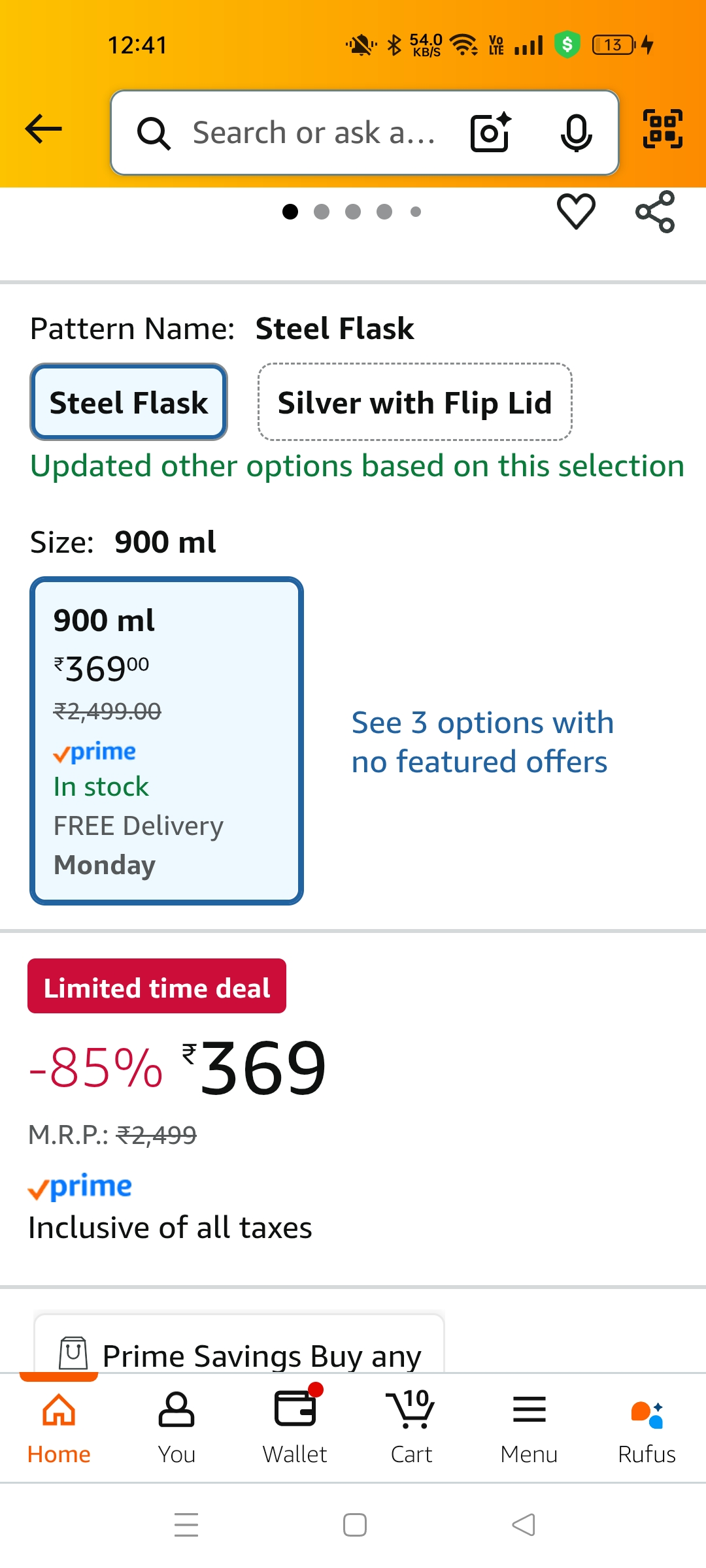The height and width of the screenshot is (1568, 706).
Task: Open the QR code scanner
Action: [662, 129]
